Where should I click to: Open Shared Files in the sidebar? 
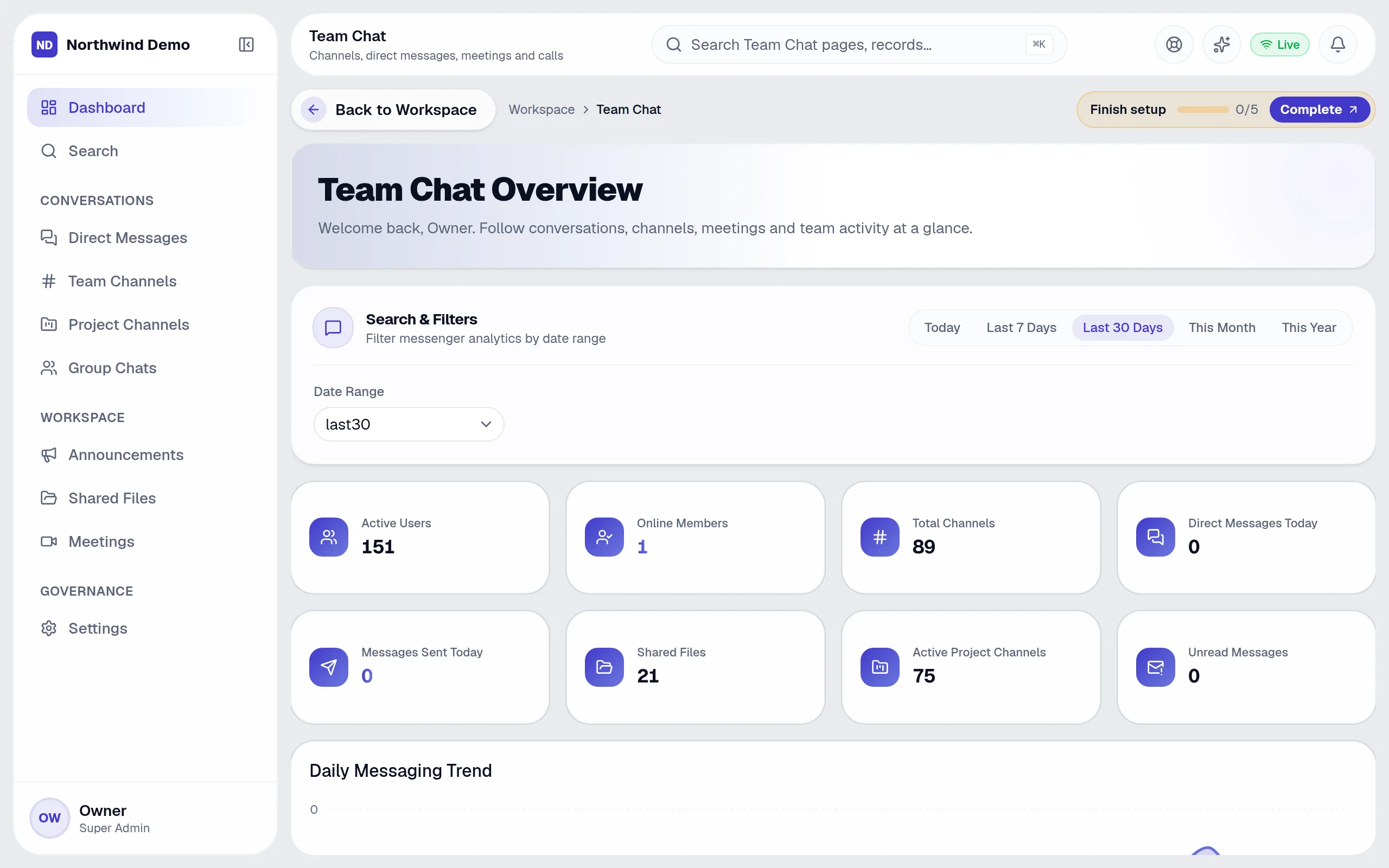(146, 499)
